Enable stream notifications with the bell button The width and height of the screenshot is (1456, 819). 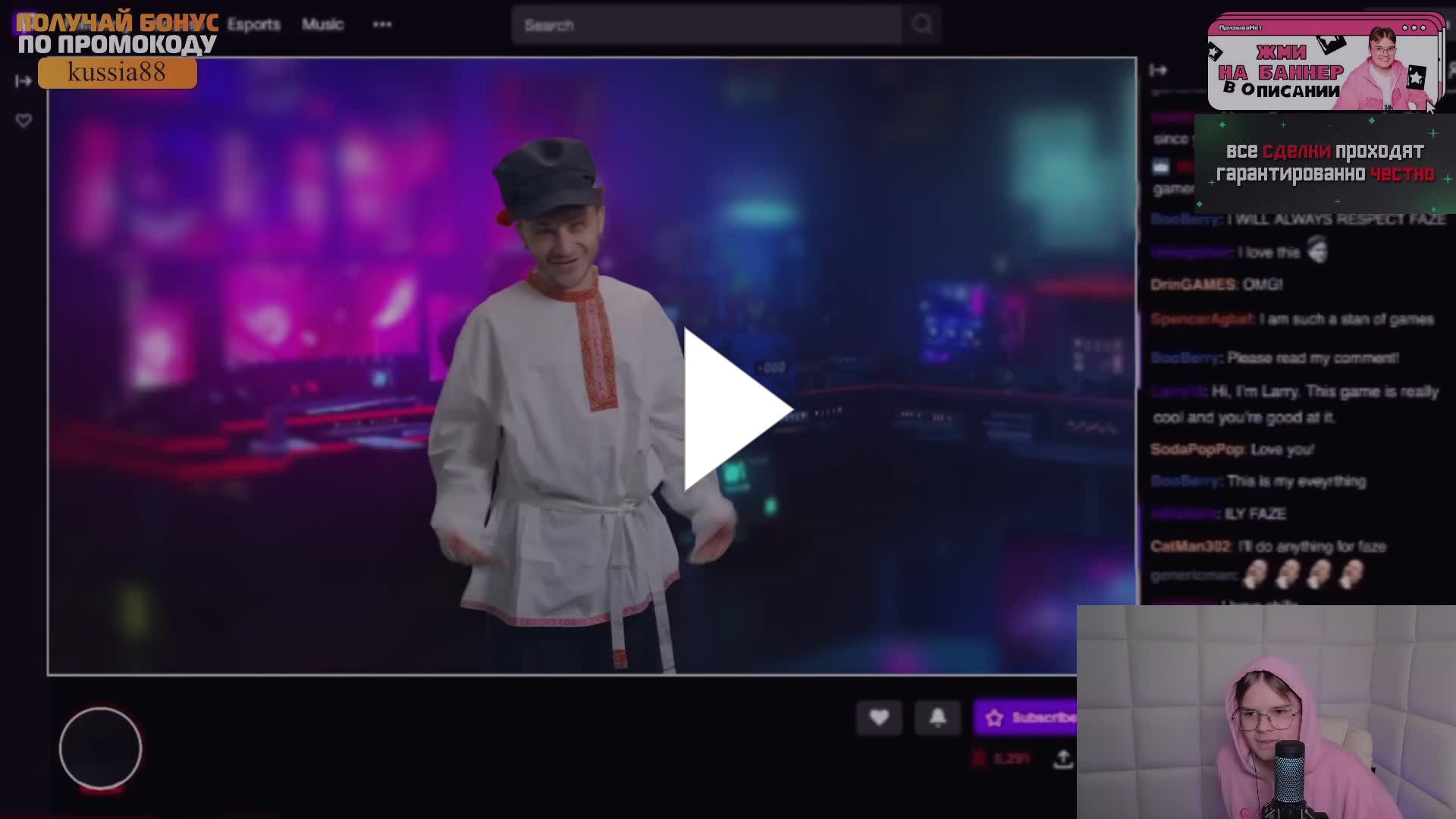[x=937, y=718]
